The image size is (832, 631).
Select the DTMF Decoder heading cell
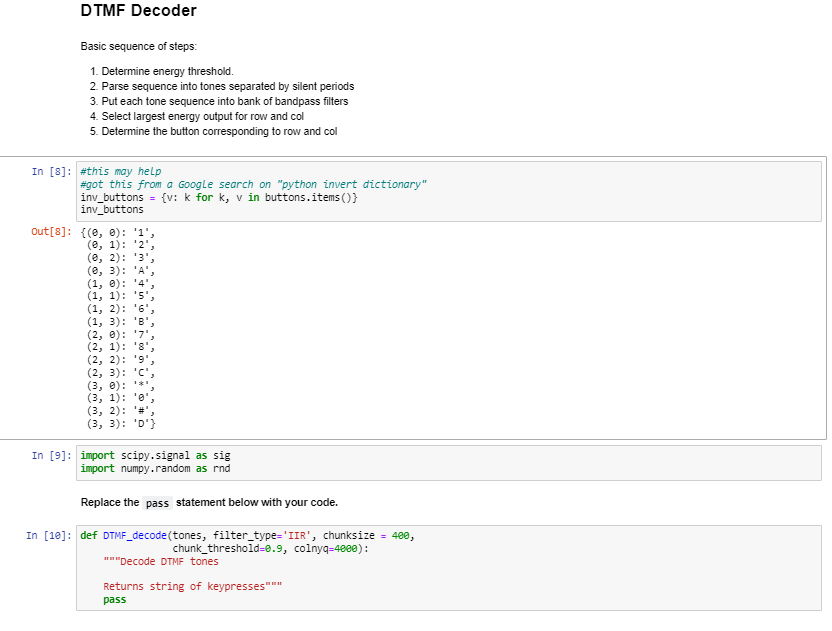pos(139,11)
